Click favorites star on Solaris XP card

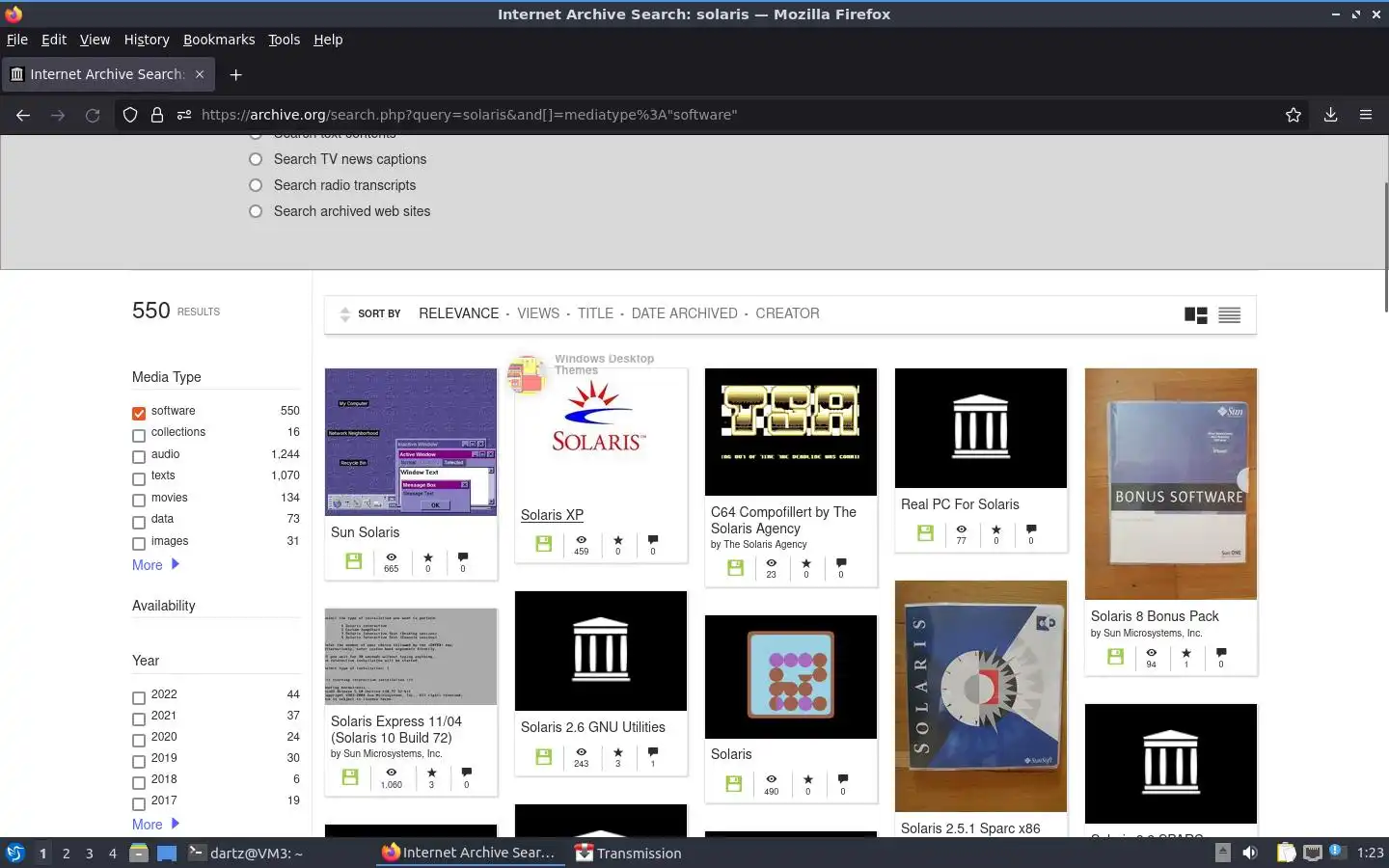tap(618, 540)
